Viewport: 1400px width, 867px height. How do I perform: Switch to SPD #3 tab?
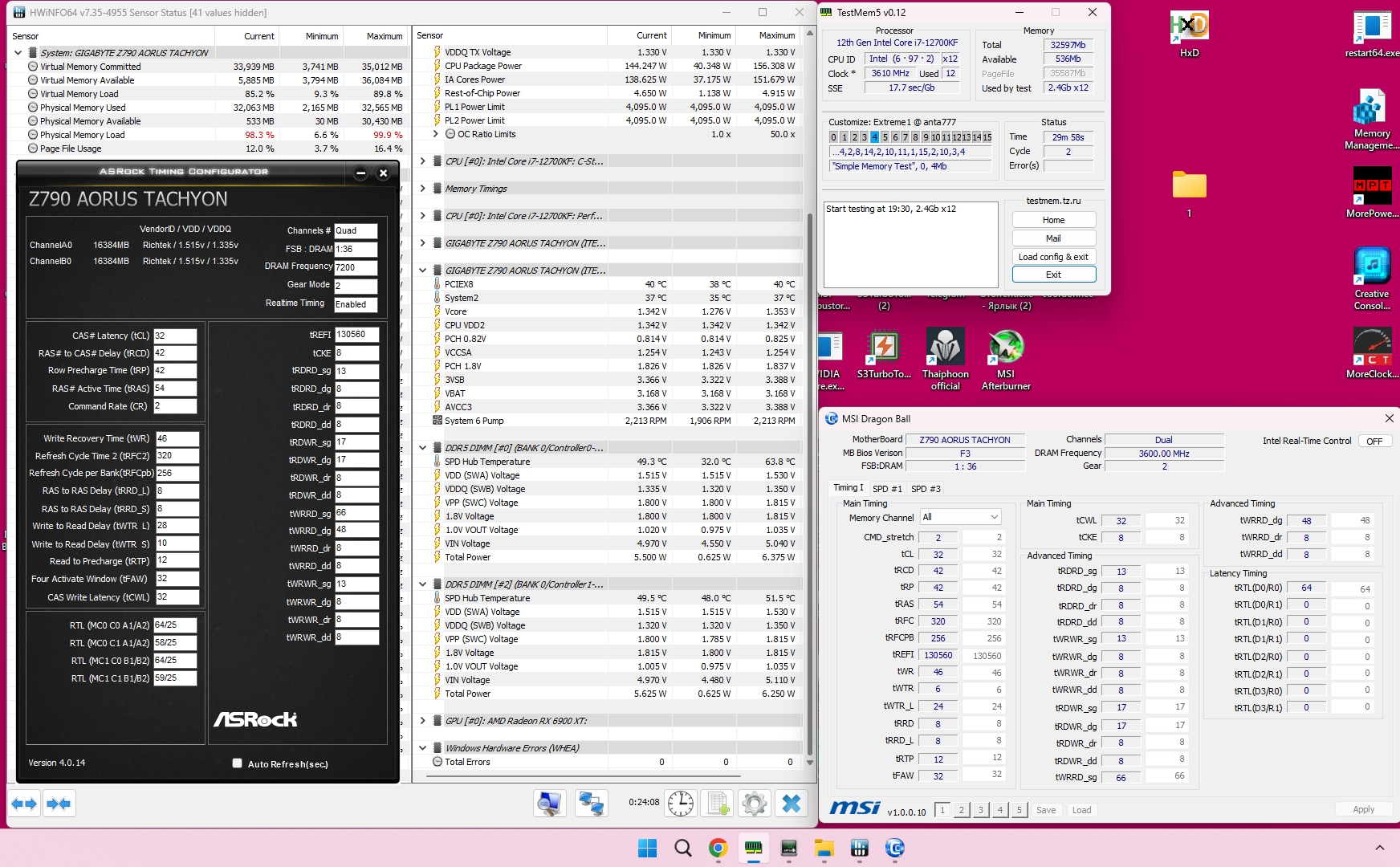tap(926, 488)
